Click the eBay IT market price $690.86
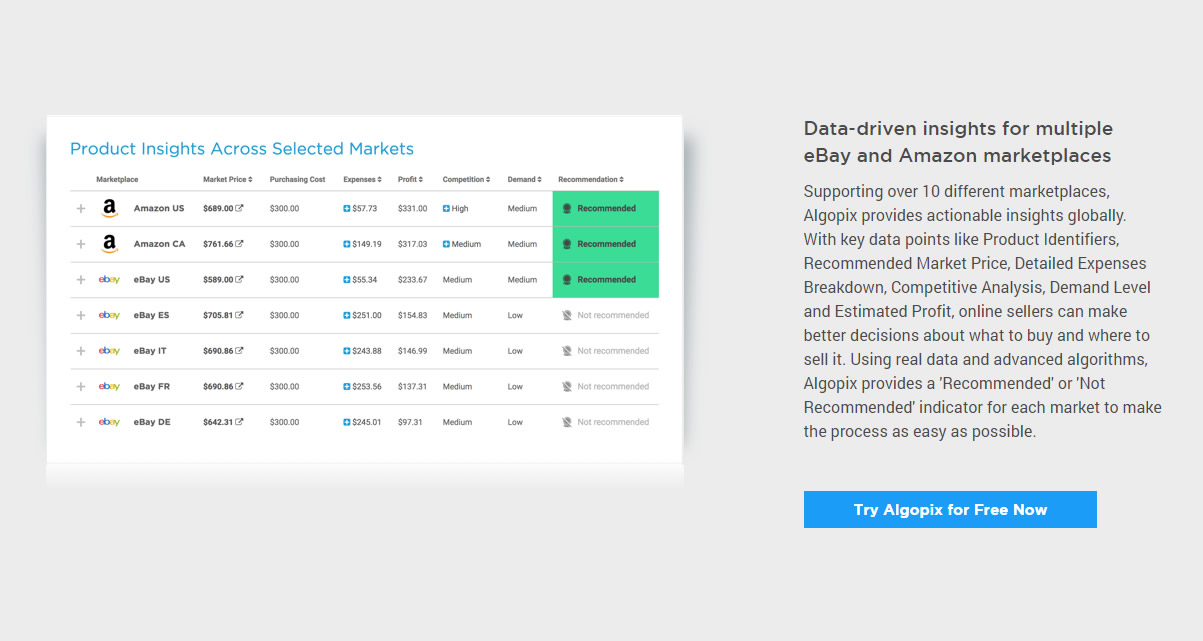 click(x=218, y=351)
